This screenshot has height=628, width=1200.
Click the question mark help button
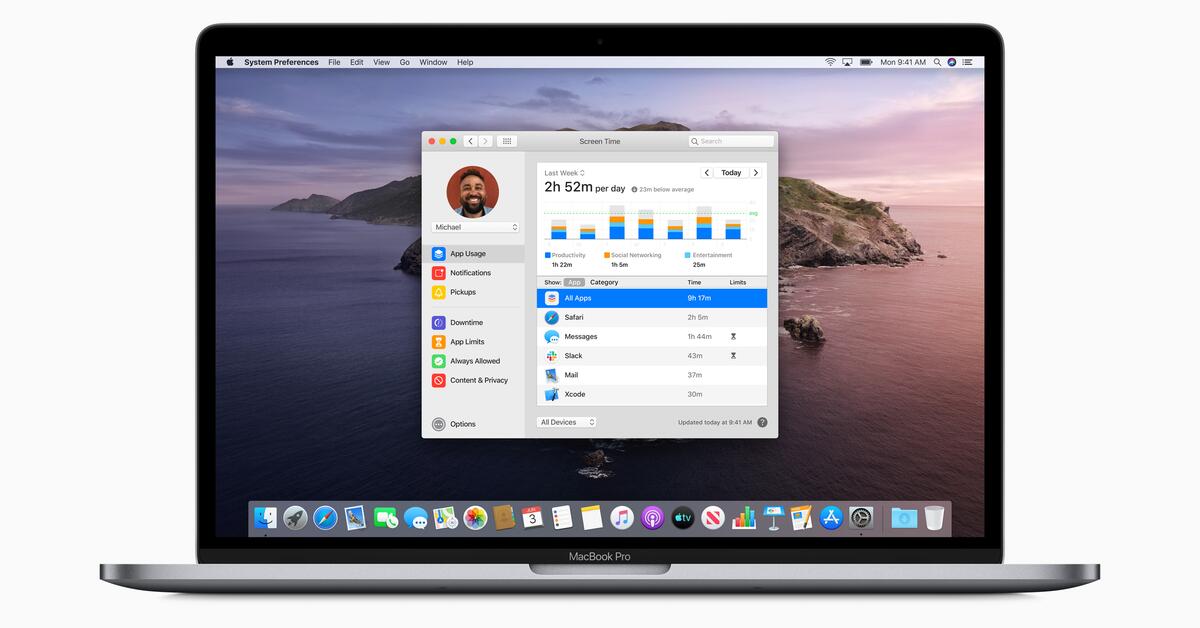[762, 421]
